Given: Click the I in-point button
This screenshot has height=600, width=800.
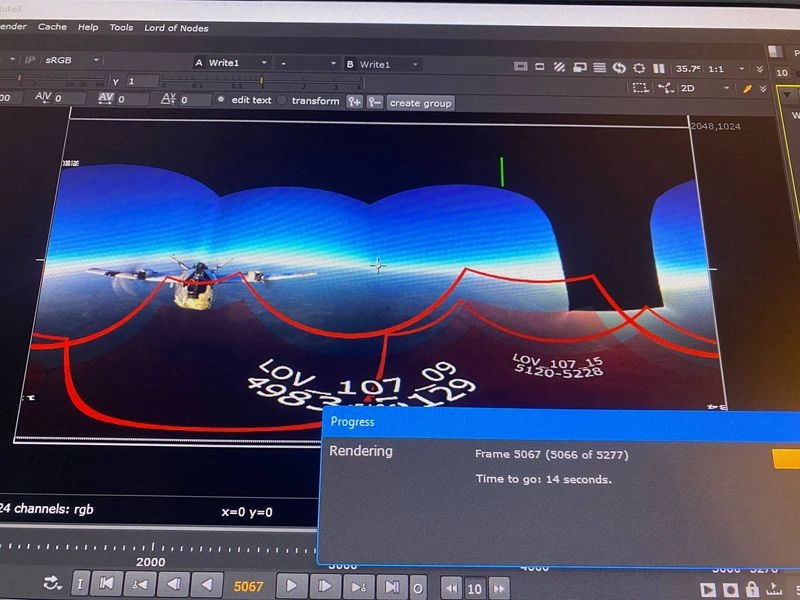Looking at the screenshot, I should 80,583.
